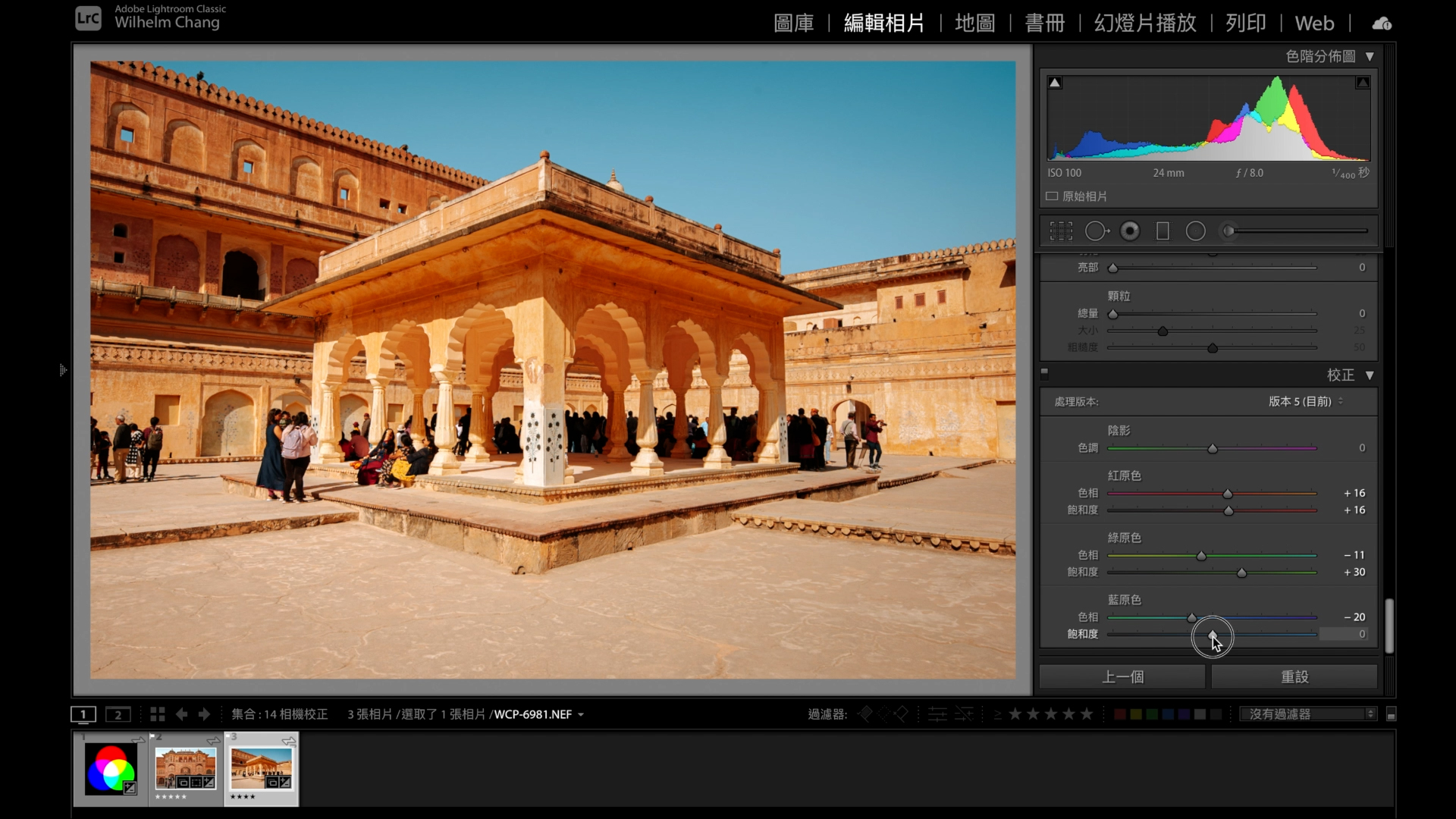Viewport: 1456px width, 819px height.
Task: Open the 地圖 module
Action: (x=974, y=24)
